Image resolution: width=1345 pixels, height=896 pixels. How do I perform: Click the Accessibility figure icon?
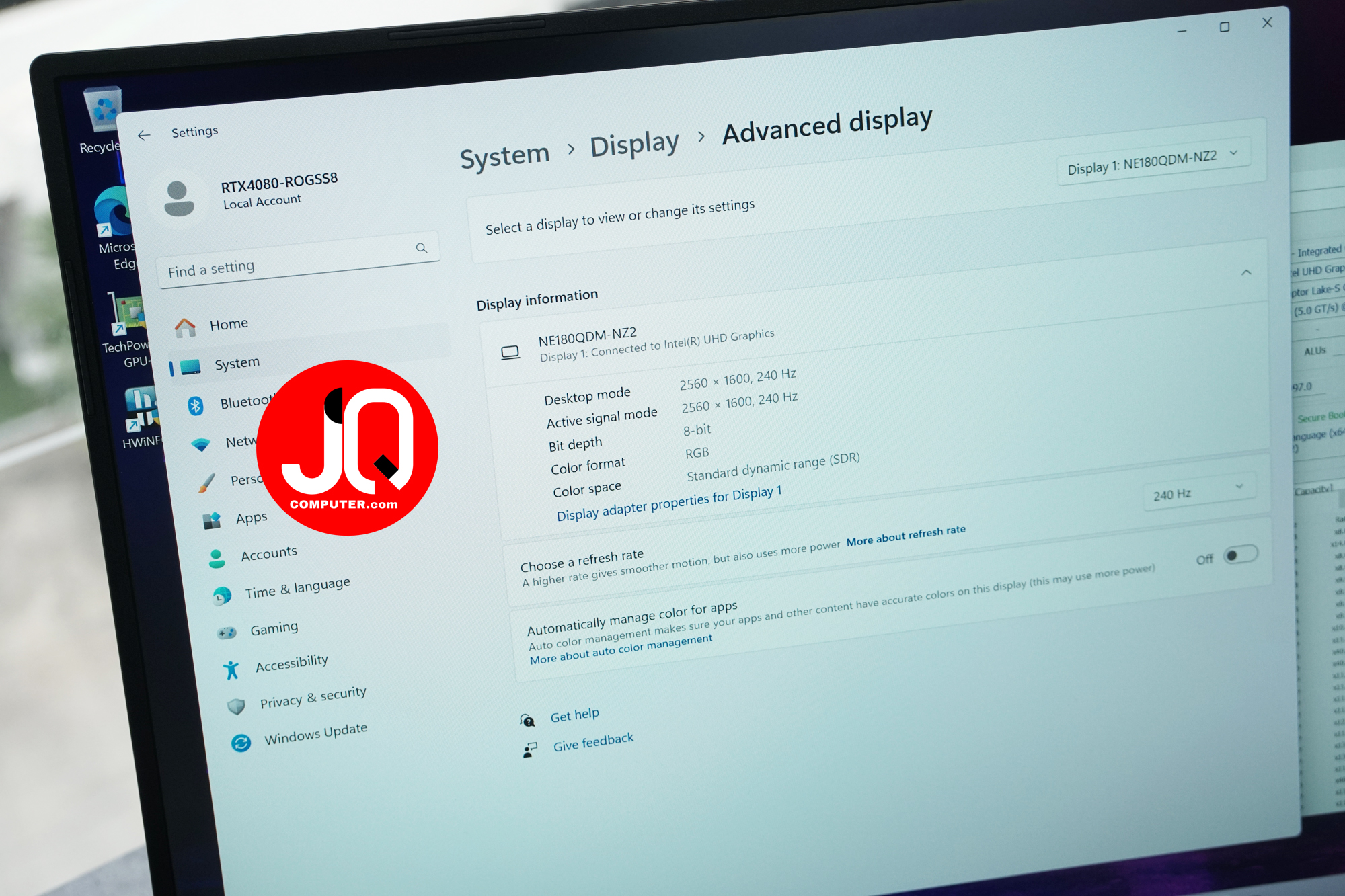point(231,669)
